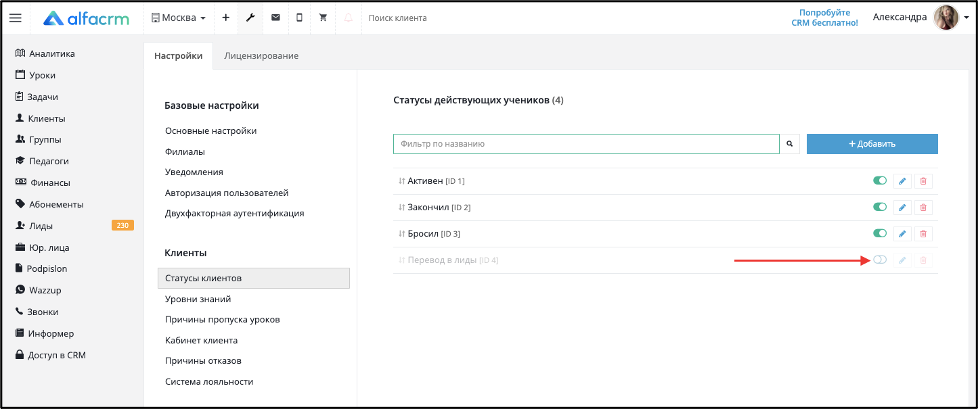This screenshot has height=410, width=979.
Task: Open Доступ в CRM in sidebar
Action: coord(50,355)
